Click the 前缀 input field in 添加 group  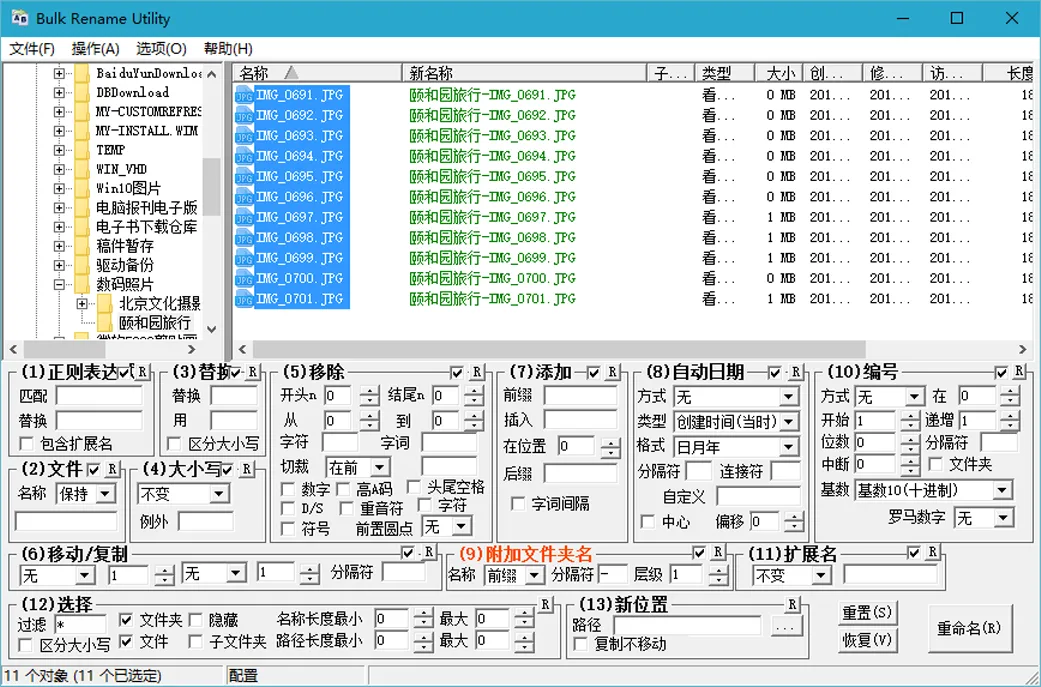(580, 396)
